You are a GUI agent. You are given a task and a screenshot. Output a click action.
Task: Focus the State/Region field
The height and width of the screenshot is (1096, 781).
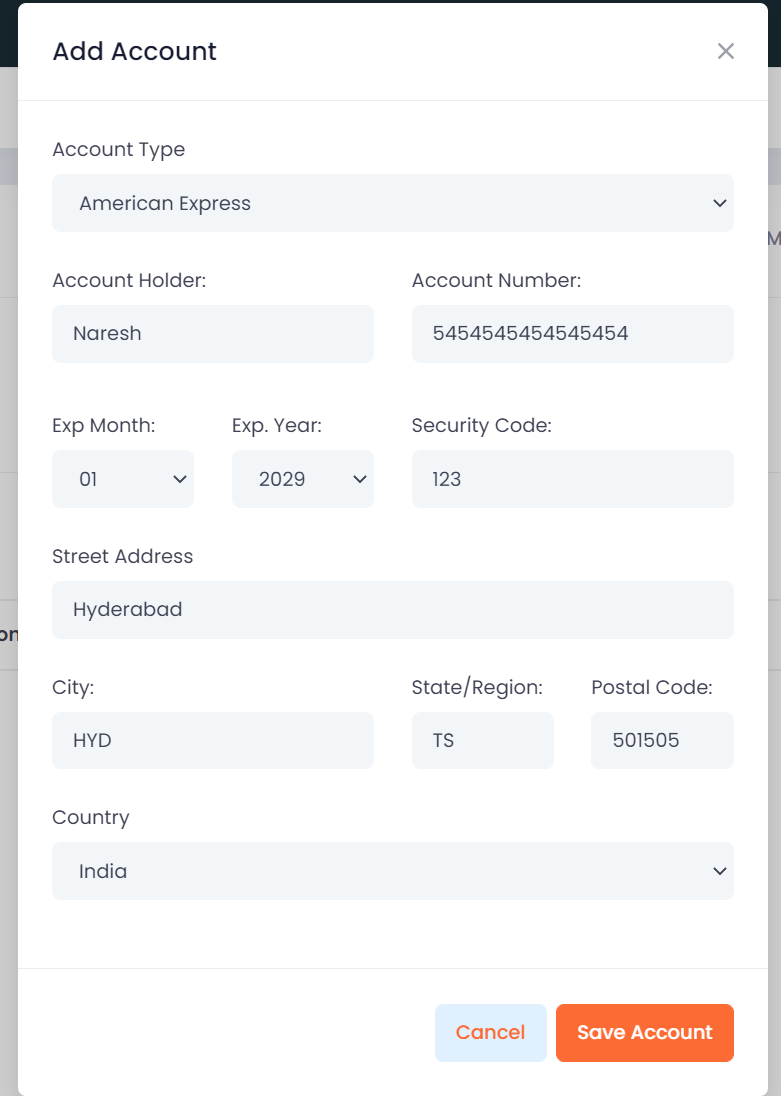coord(482,740)
